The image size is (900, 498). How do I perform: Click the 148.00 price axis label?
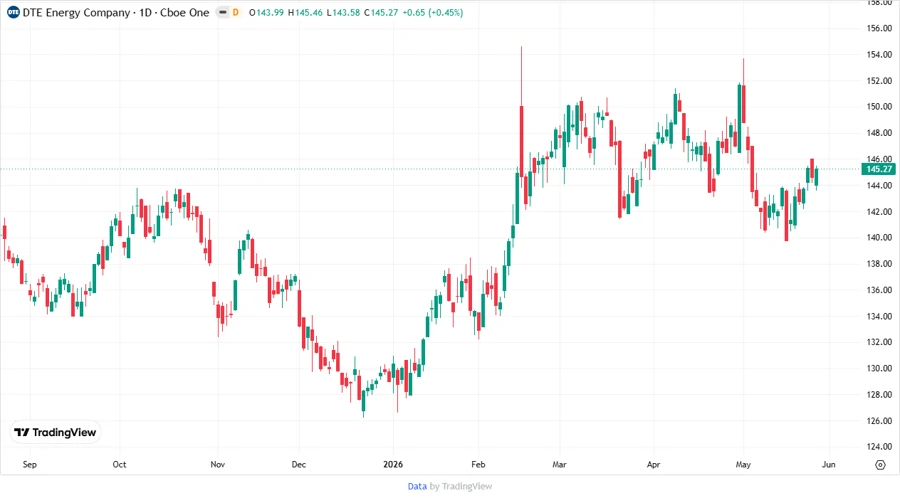pyautogui.click(x=879, y=133)
